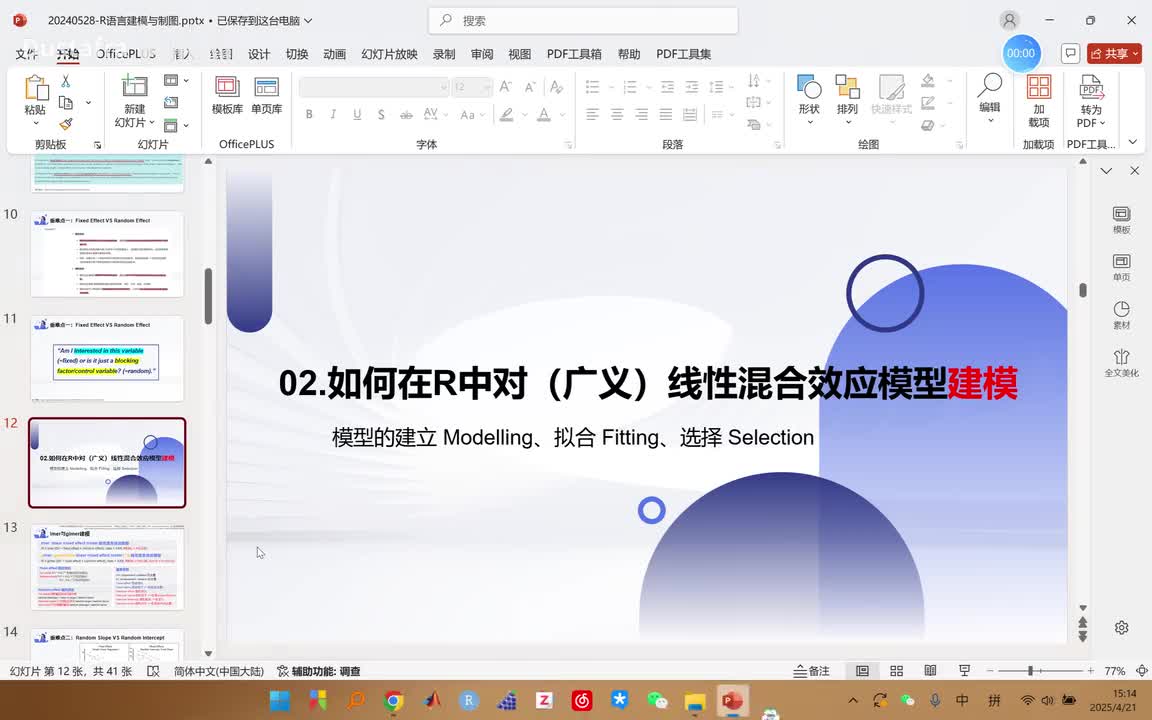Open the PDF工具箱 tab
Image resolution: width=1152 pixels, height=720 pixels.
(x=574, y=54)
